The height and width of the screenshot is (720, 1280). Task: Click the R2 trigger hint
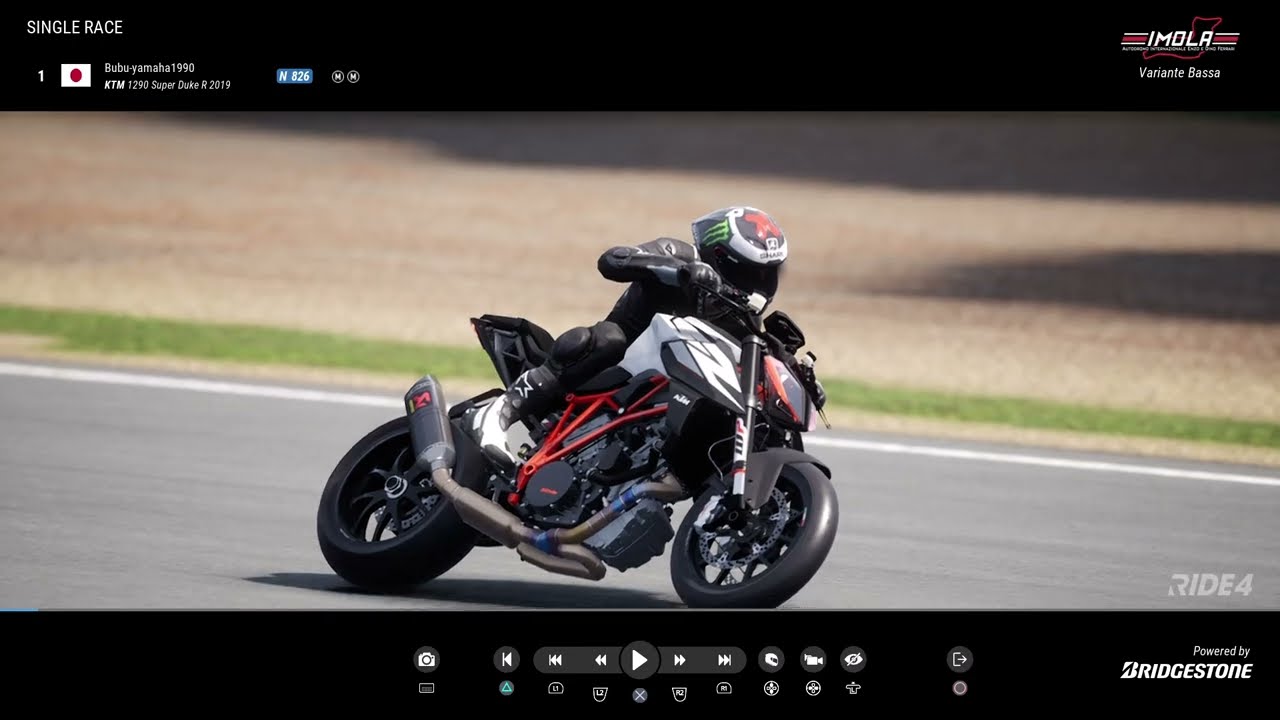tap(680, 693)
